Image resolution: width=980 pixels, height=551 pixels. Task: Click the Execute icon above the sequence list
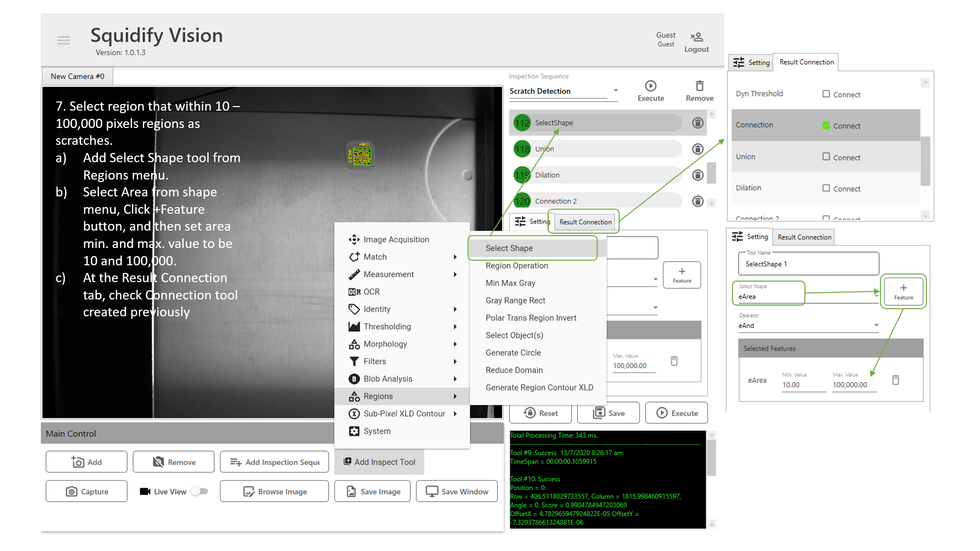651,86
